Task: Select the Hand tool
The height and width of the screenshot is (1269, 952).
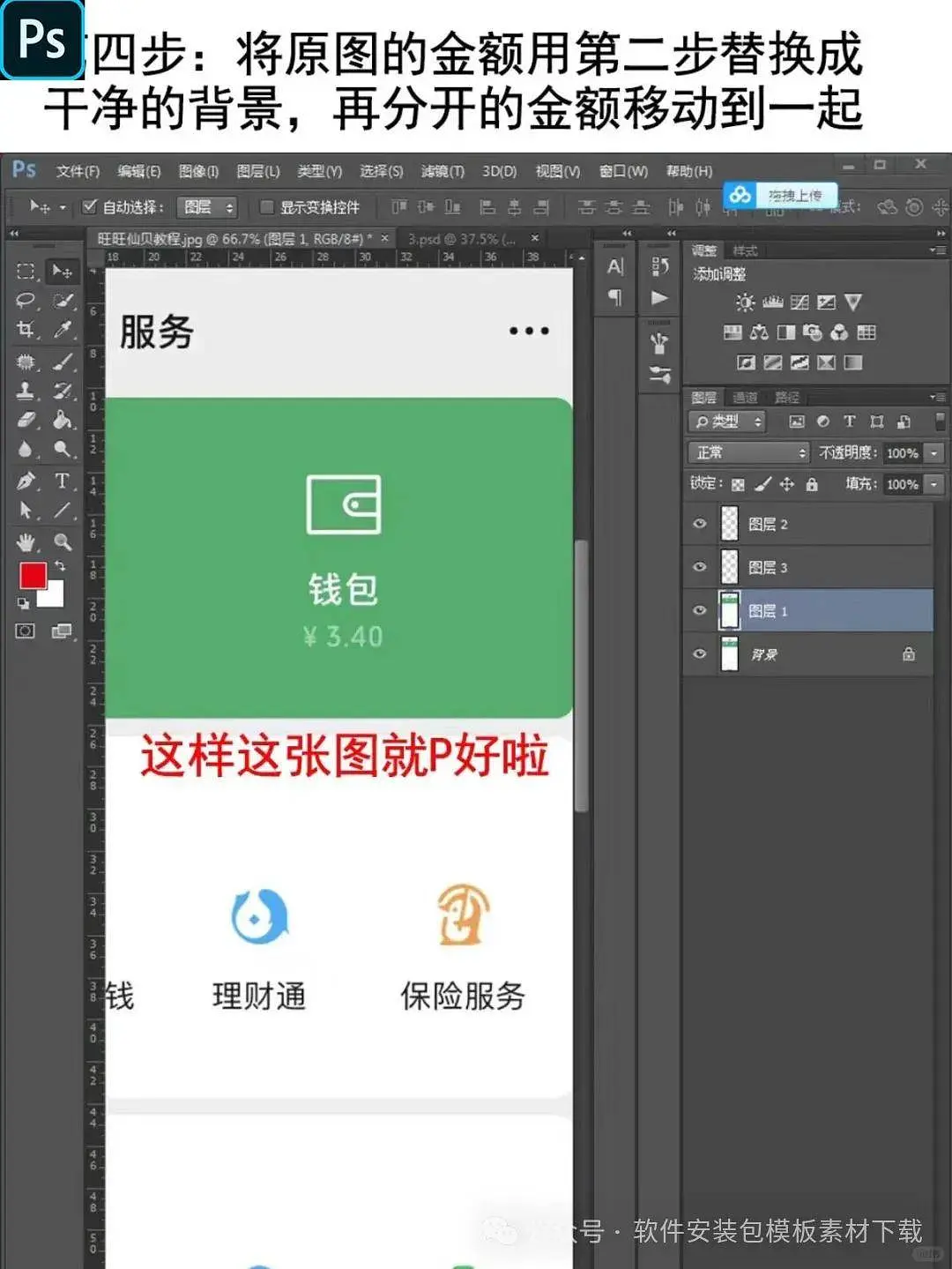Action: 26,541
